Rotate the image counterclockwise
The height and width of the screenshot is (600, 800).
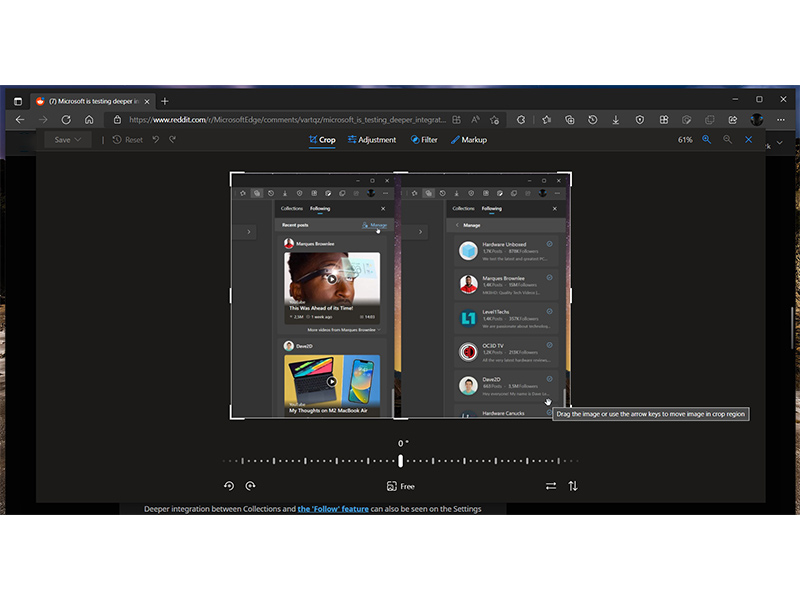click(x=229, y=486)
